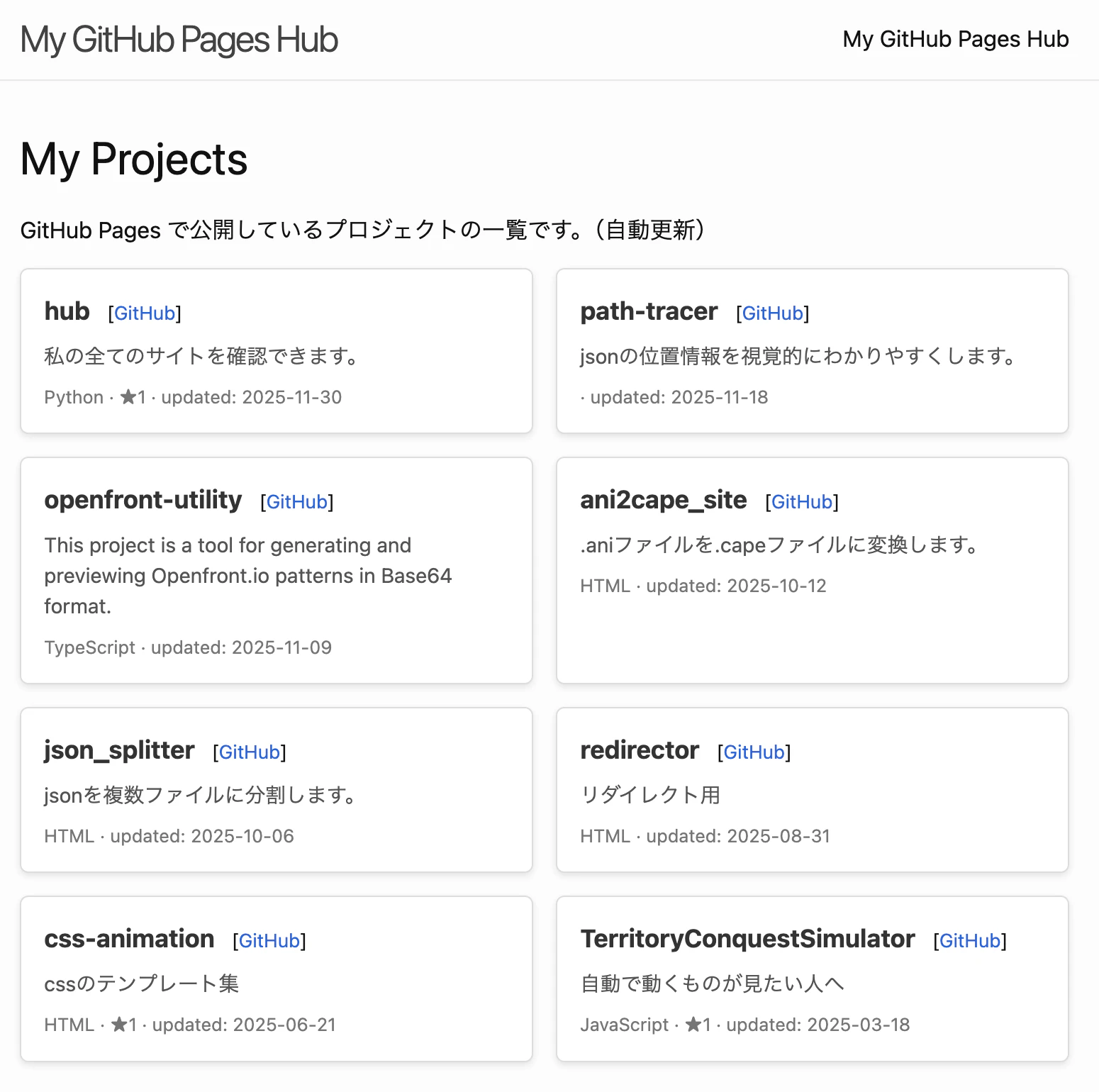Click the '.aniファイルを.capeファイルに変換します。' description

(x=779, y=545)
